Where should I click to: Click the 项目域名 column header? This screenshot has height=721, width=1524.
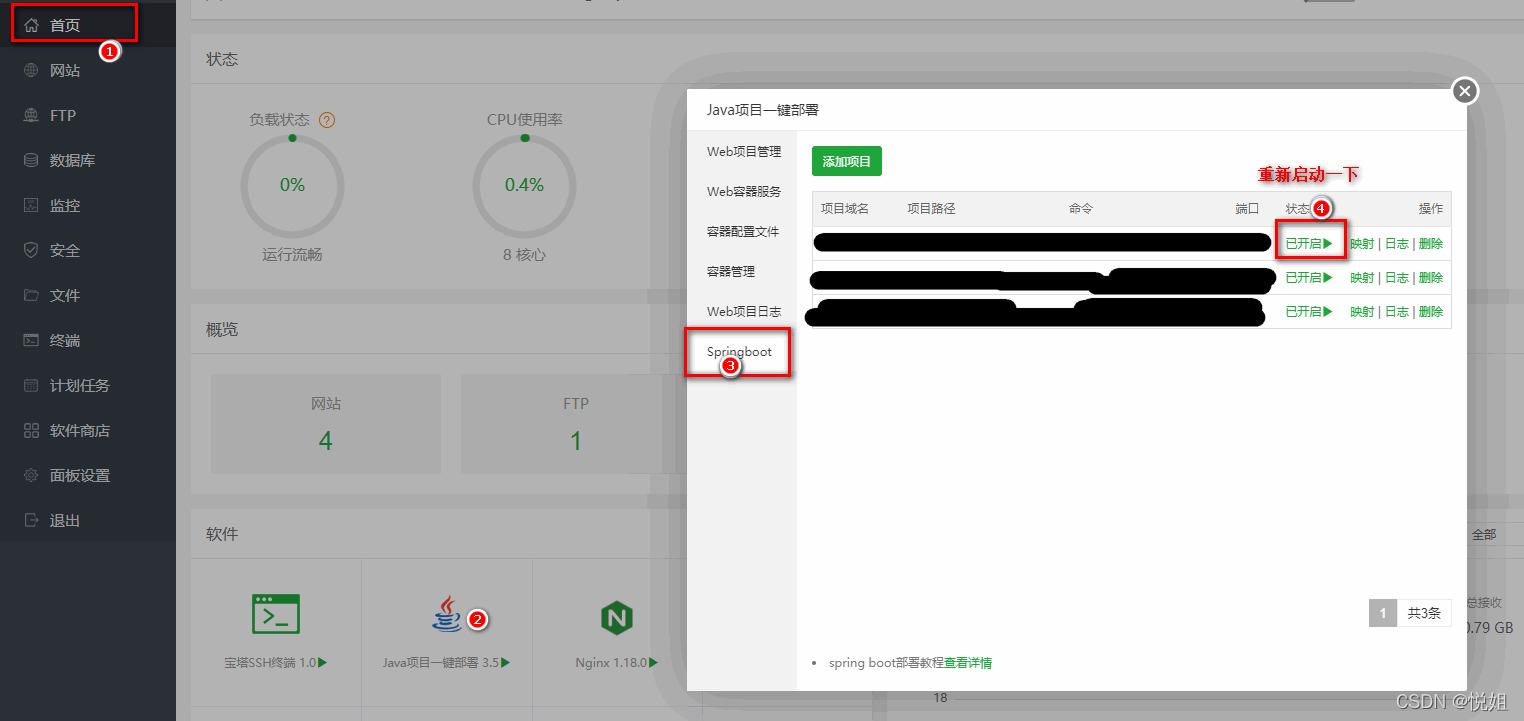coord(845,209)
